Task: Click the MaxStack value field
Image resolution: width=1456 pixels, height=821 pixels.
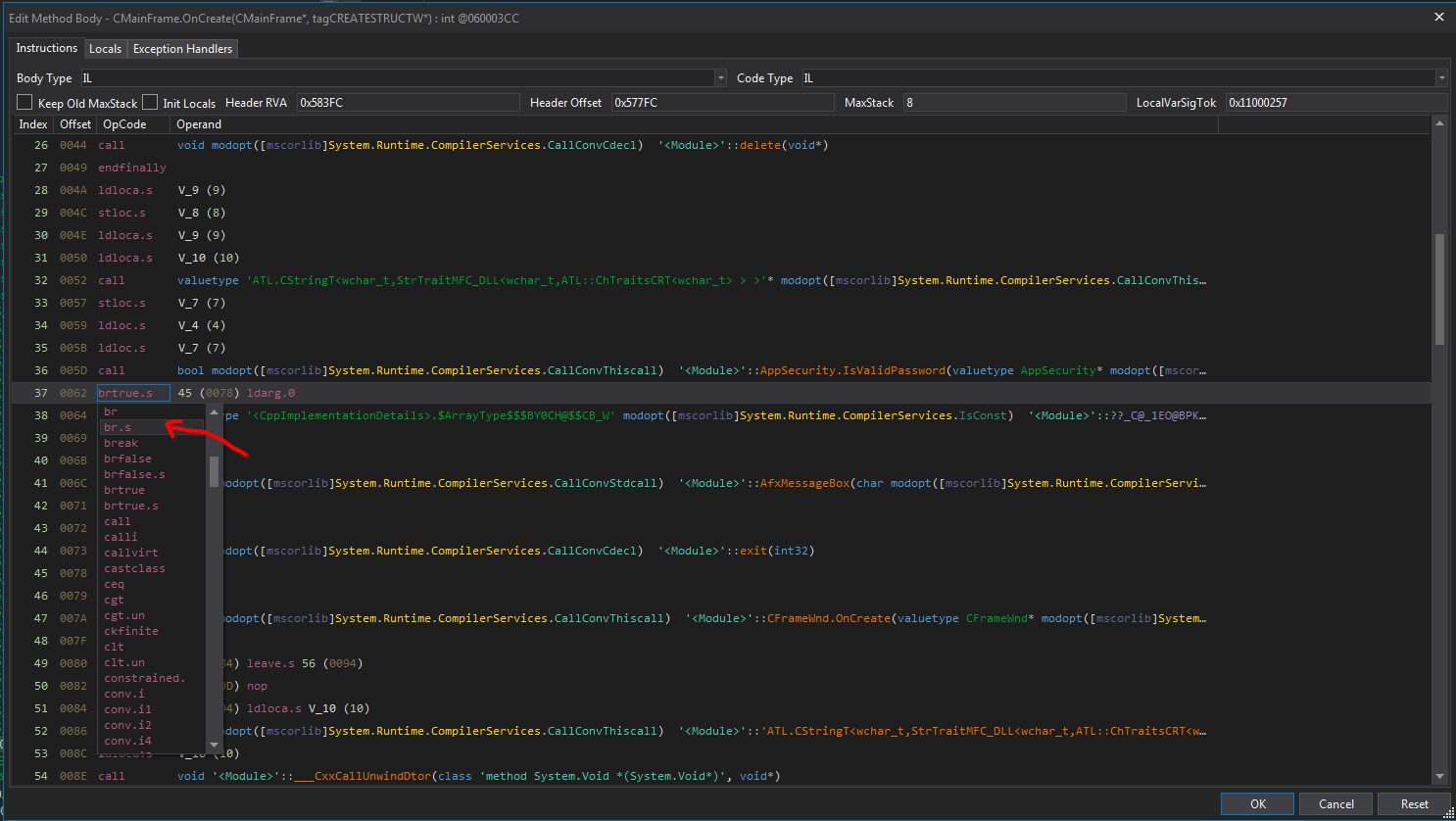Action: click(x=1014, y=103)
